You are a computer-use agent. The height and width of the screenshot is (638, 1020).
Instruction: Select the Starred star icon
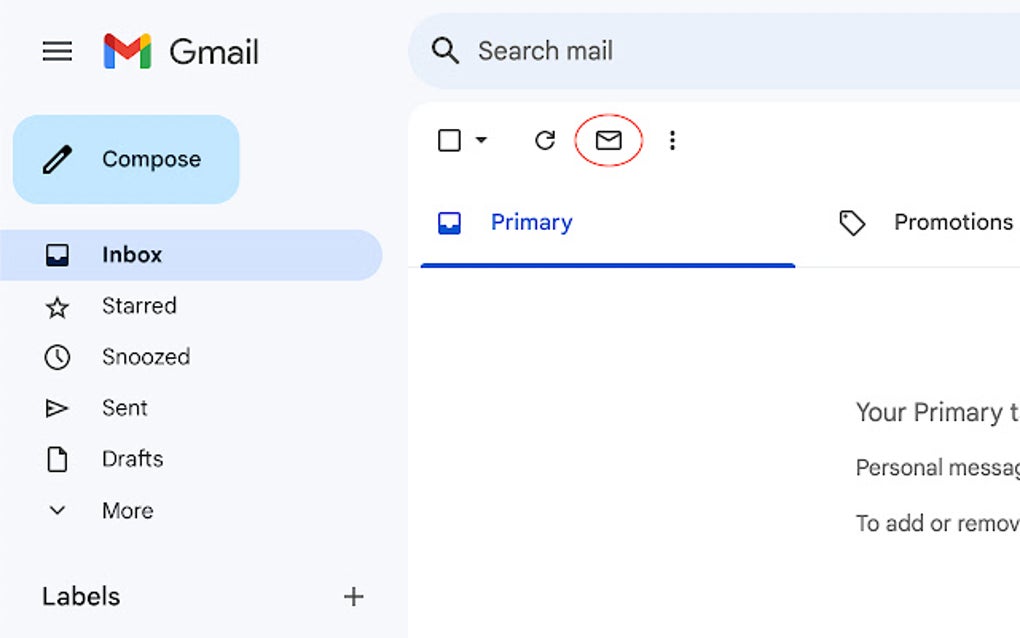point(57,306)
